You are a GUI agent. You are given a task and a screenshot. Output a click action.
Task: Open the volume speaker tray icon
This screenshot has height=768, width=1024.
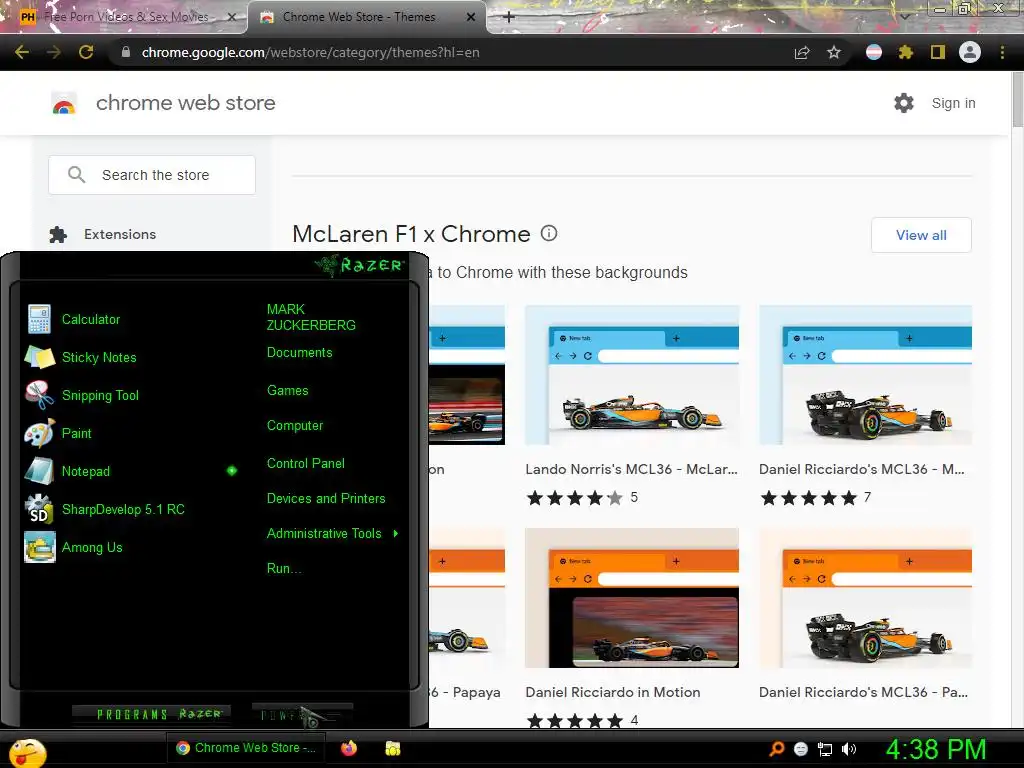tap(849, 749)
